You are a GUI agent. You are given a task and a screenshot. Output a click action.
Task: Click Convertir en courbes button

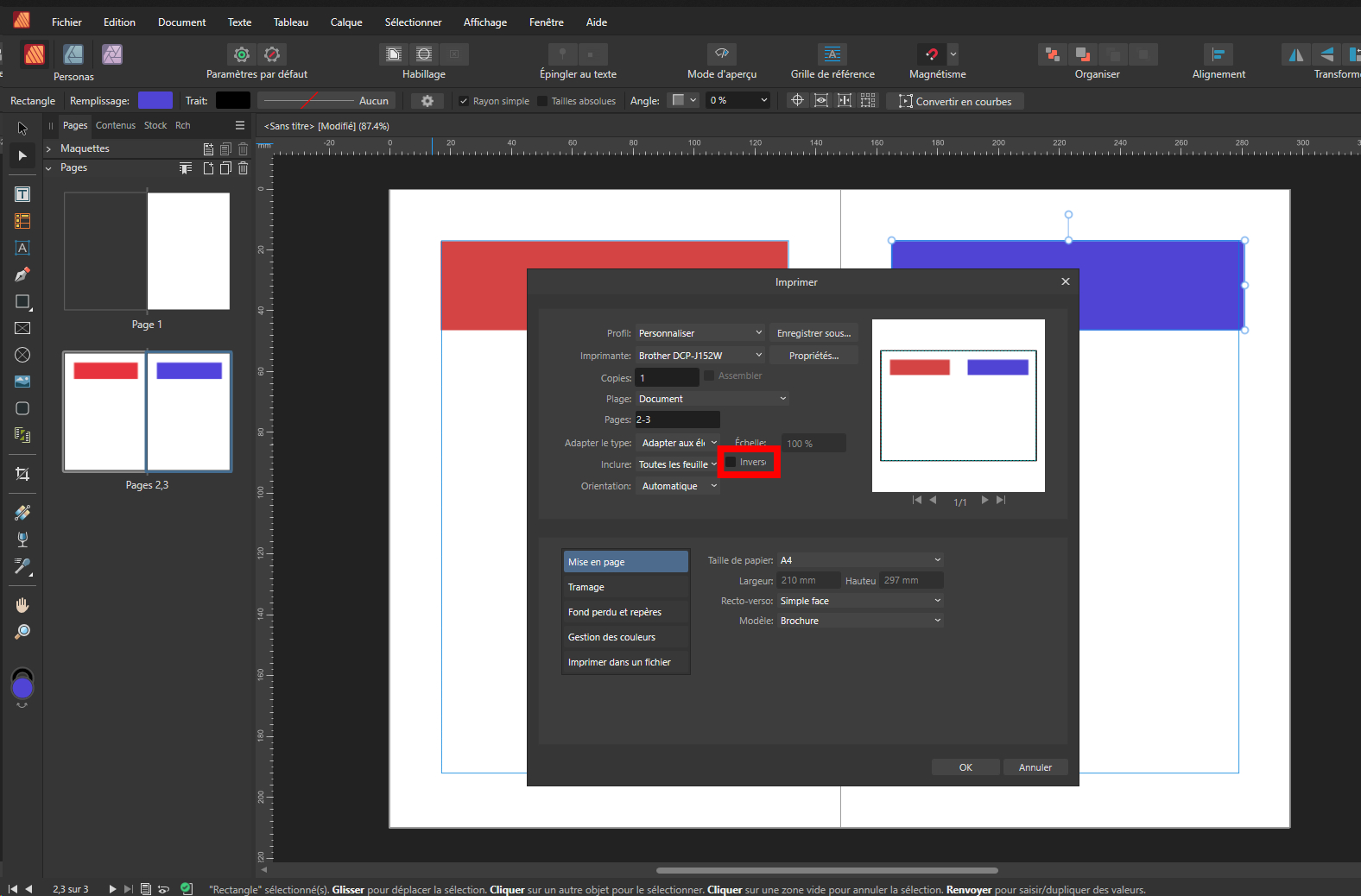tap(955, 101)
